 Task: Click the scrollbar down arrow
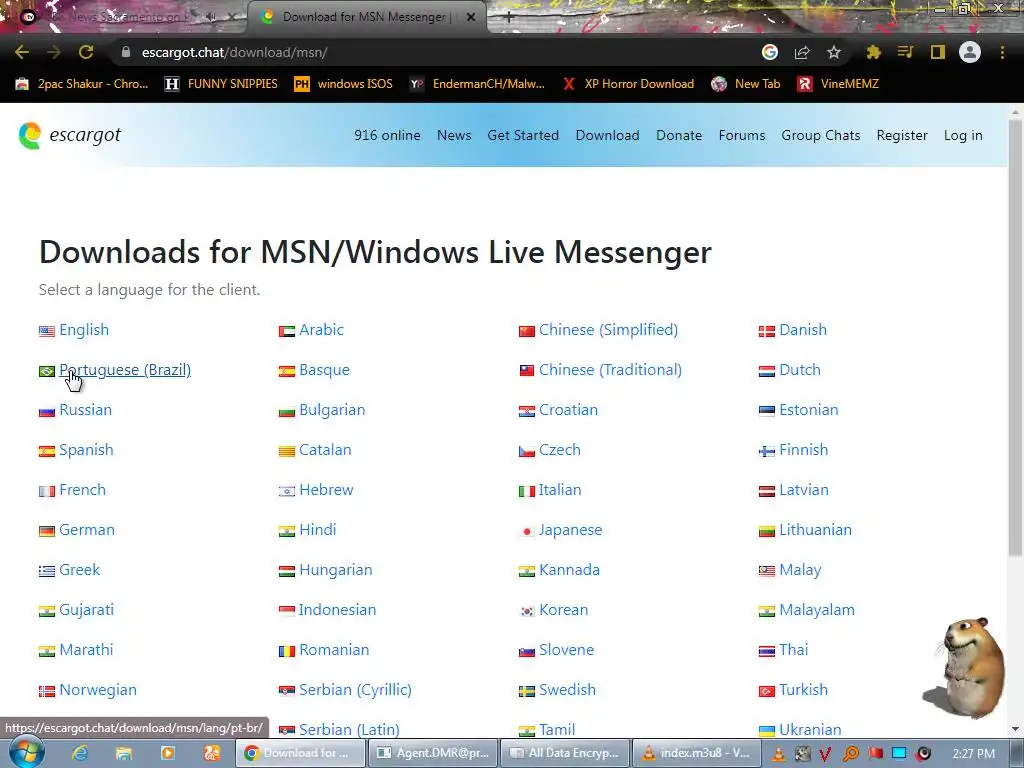tap(1015, 729)
